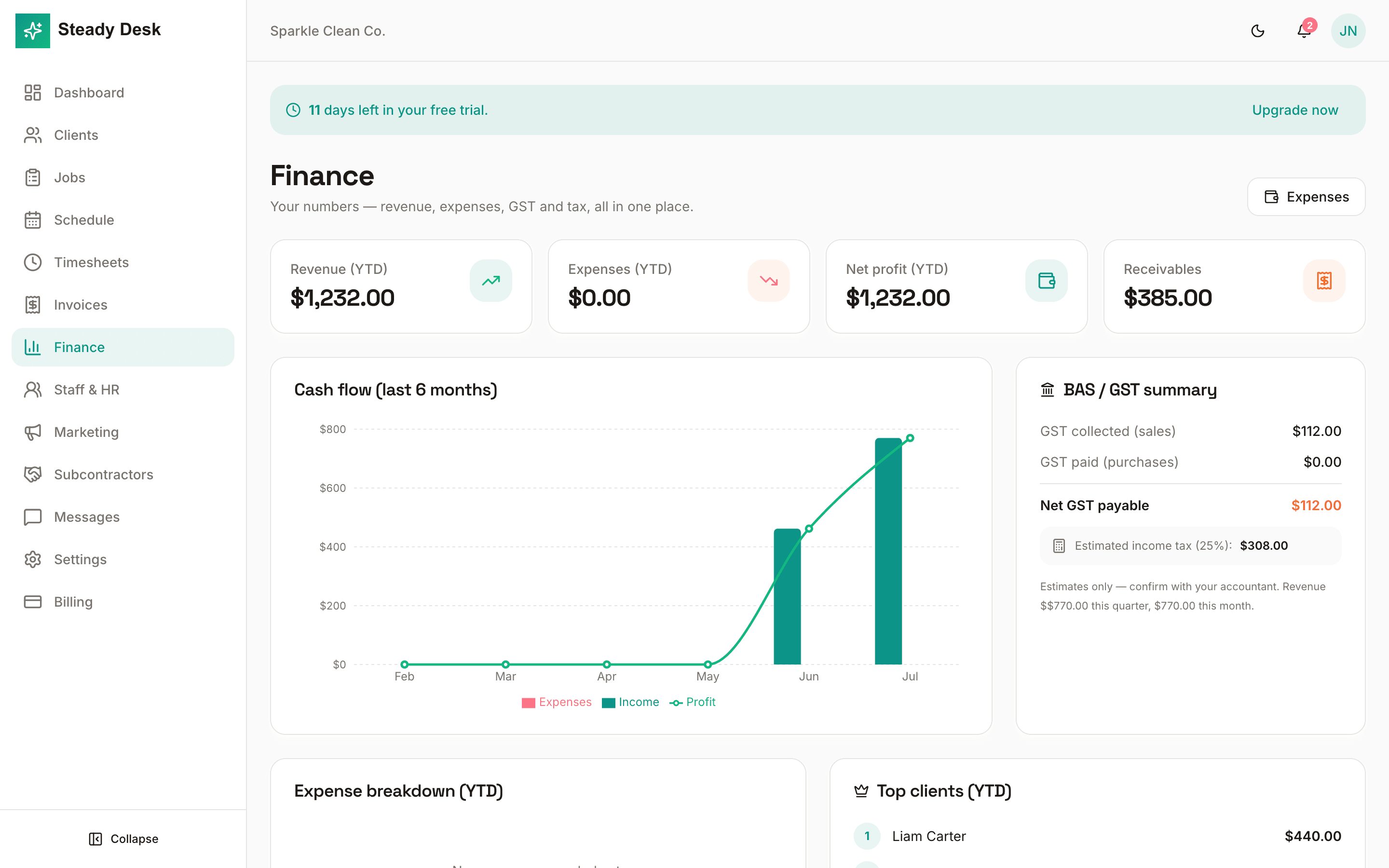The height and width of the screenshot is (868, 1389).
Task: Toggle dark mode moon icon
Action: pyautogui.click(x=1257, y=31)
